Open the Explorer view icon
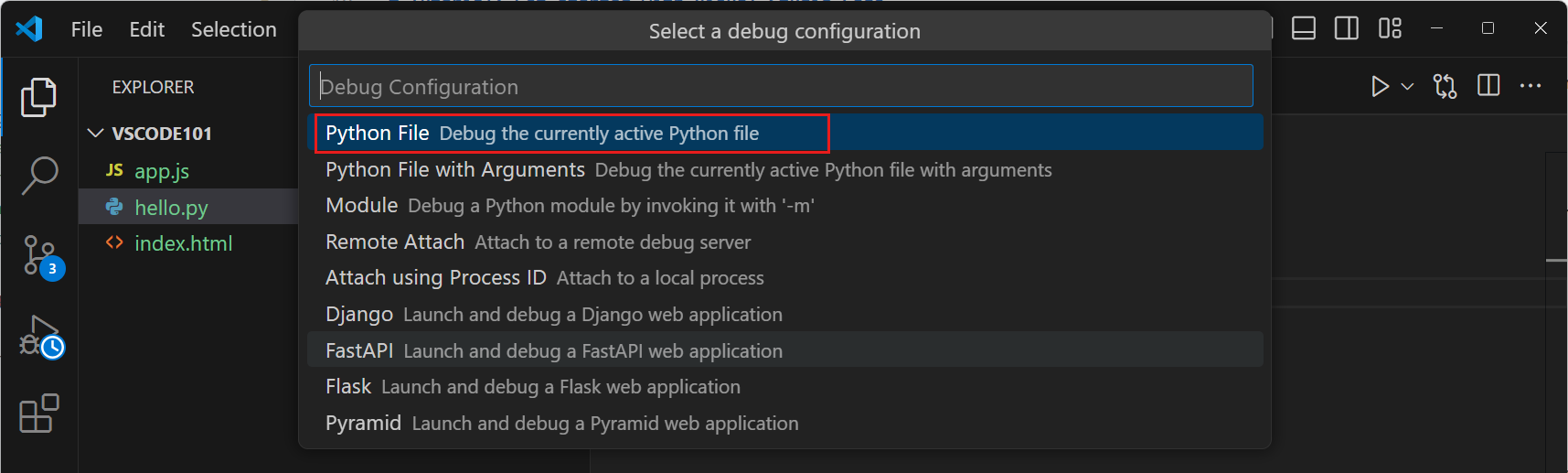The image size is (1568, 473). tap(38, 97)
